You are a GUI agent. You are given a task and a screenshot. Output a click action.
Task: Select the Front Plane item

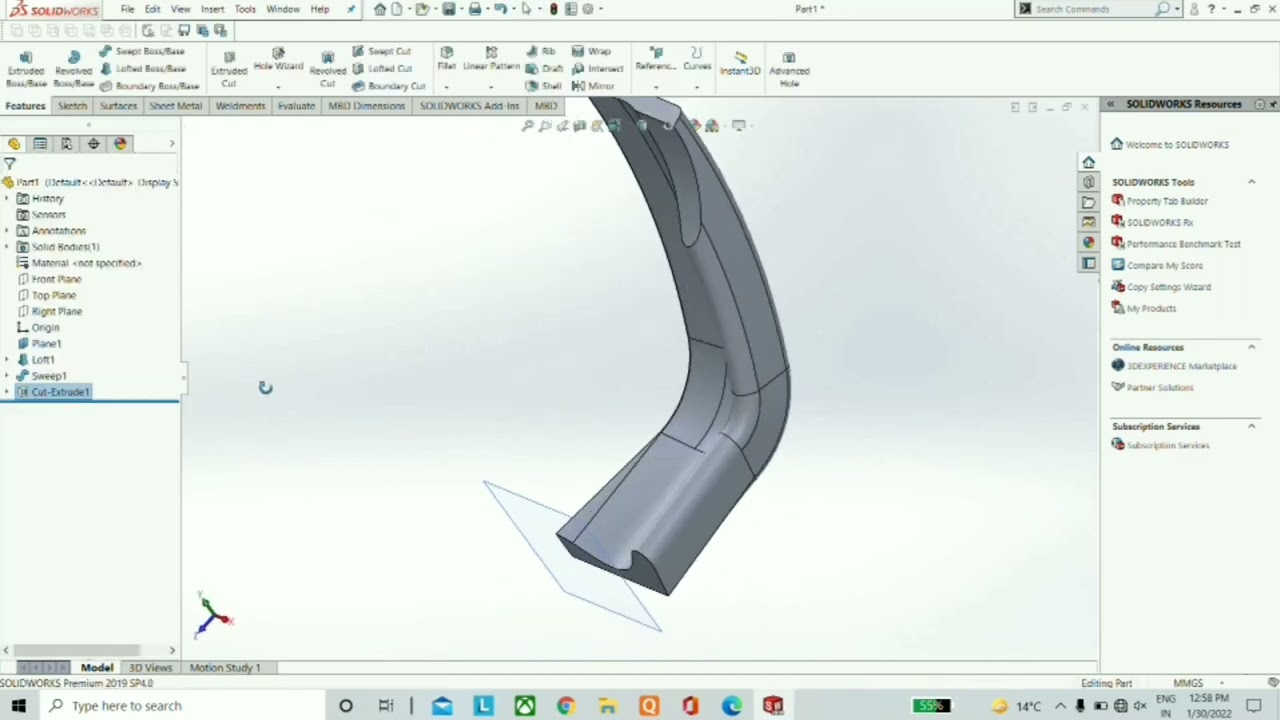click(x=56, y=280)
